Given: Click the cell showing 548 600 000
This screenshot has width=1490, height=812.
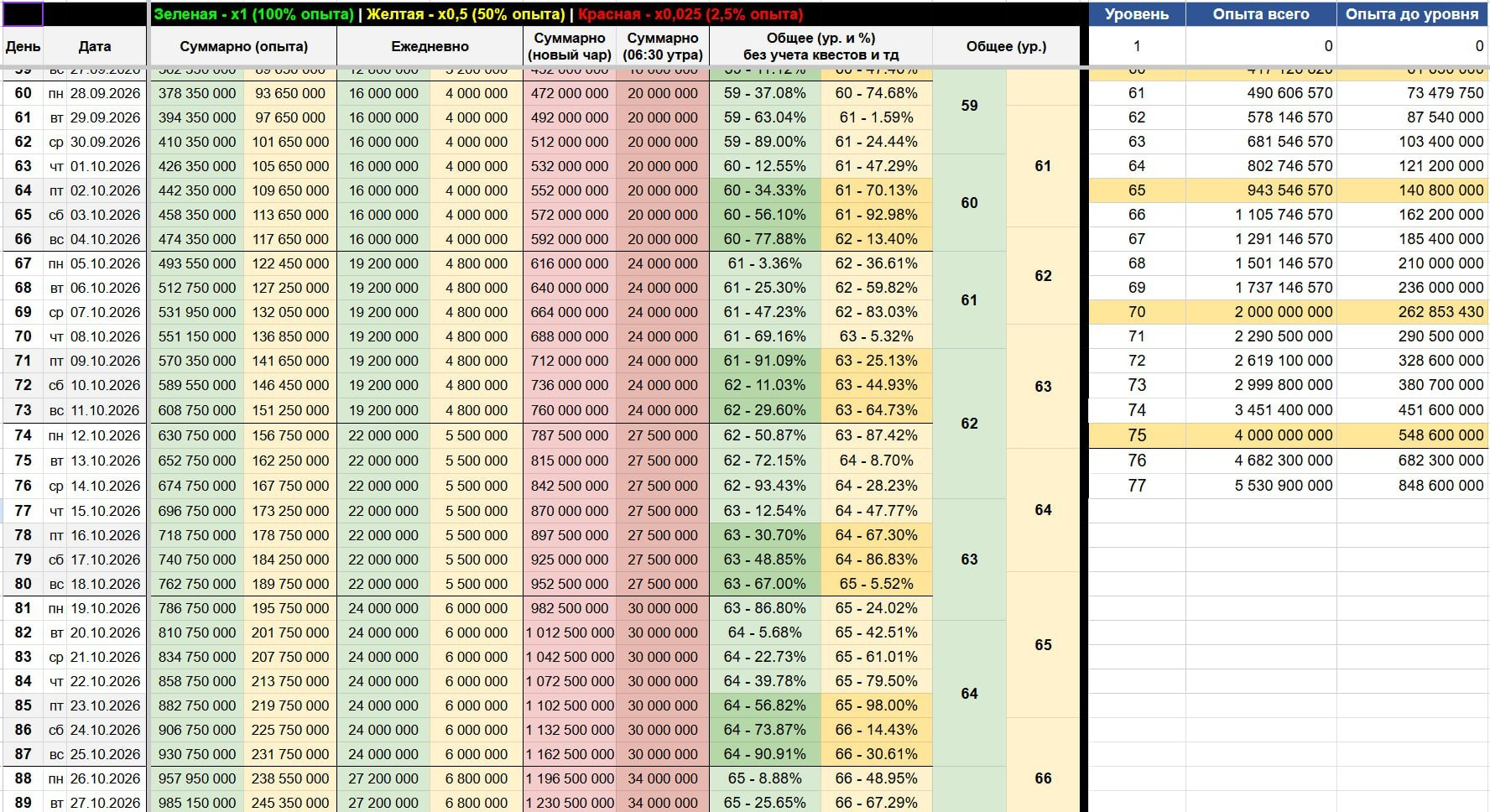Looking at the screenshot, I should pos(1412,435).
